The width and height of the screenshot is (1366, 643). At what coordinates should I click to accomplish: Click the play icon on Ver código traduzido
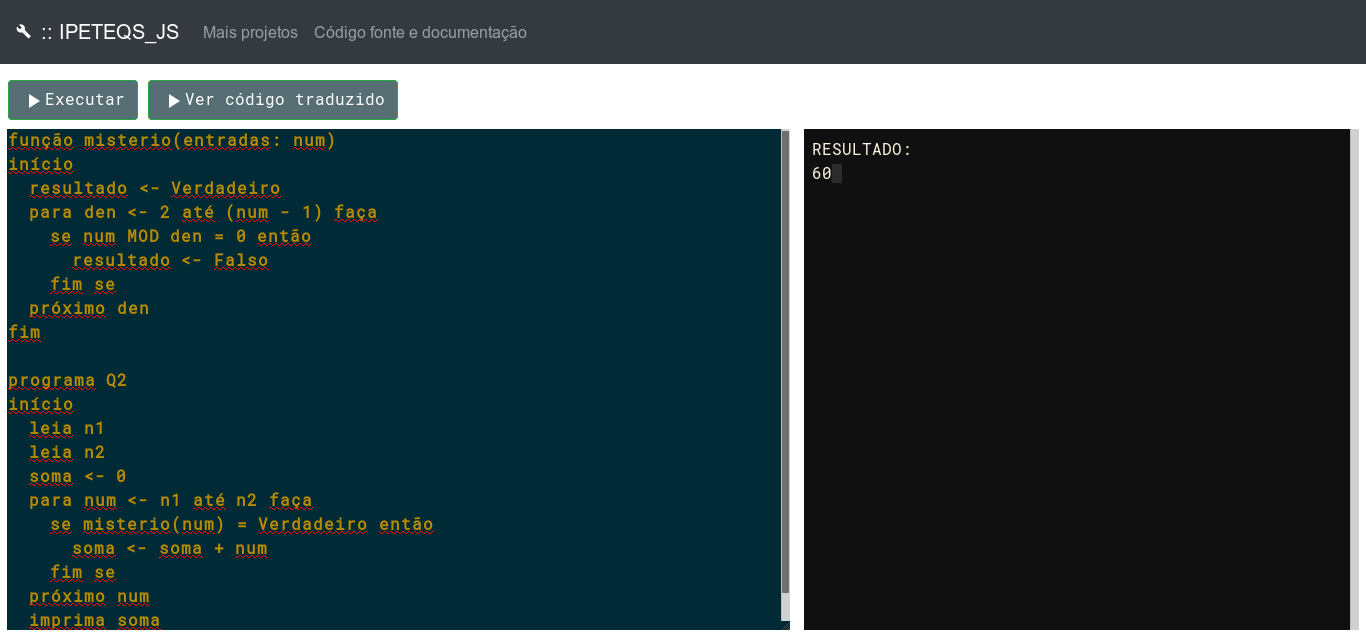click(174, 101)
